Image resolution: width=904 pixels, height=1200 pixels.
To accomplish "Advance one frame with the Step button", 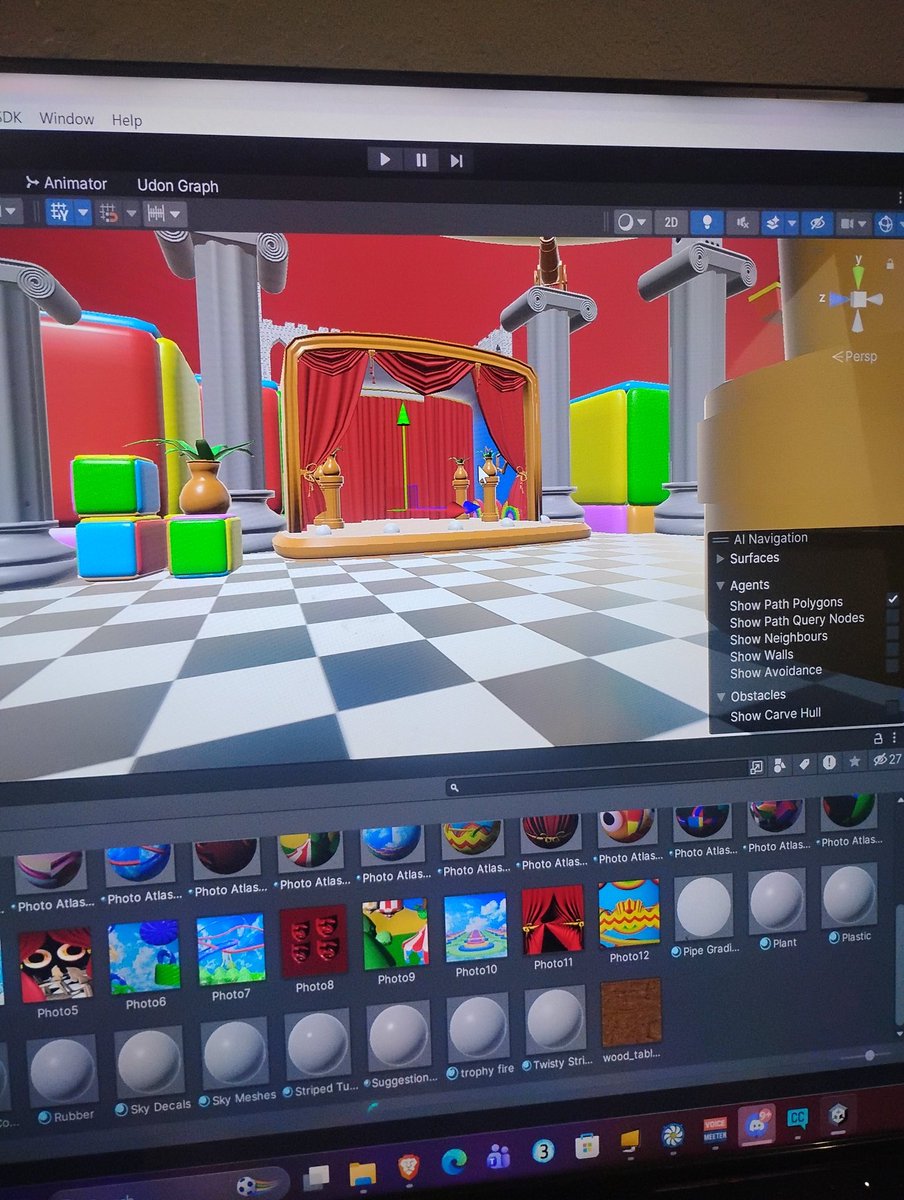I will pyautogui.click(x=456, y=160).
